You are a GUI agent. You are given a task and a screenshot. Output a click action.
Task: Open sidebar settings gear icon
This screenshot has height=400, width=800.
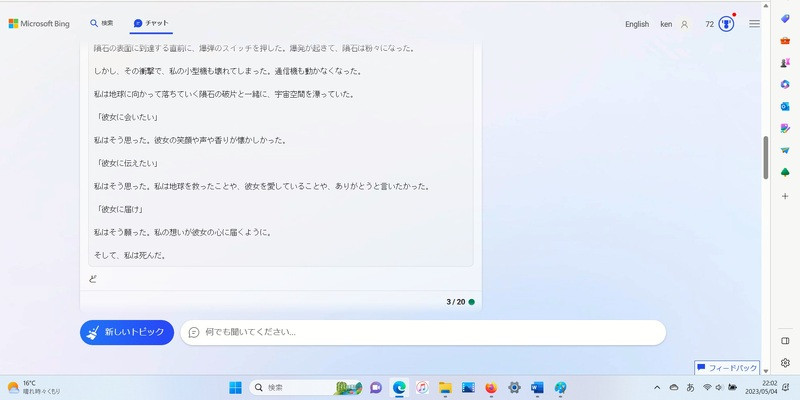coord(785,362)
